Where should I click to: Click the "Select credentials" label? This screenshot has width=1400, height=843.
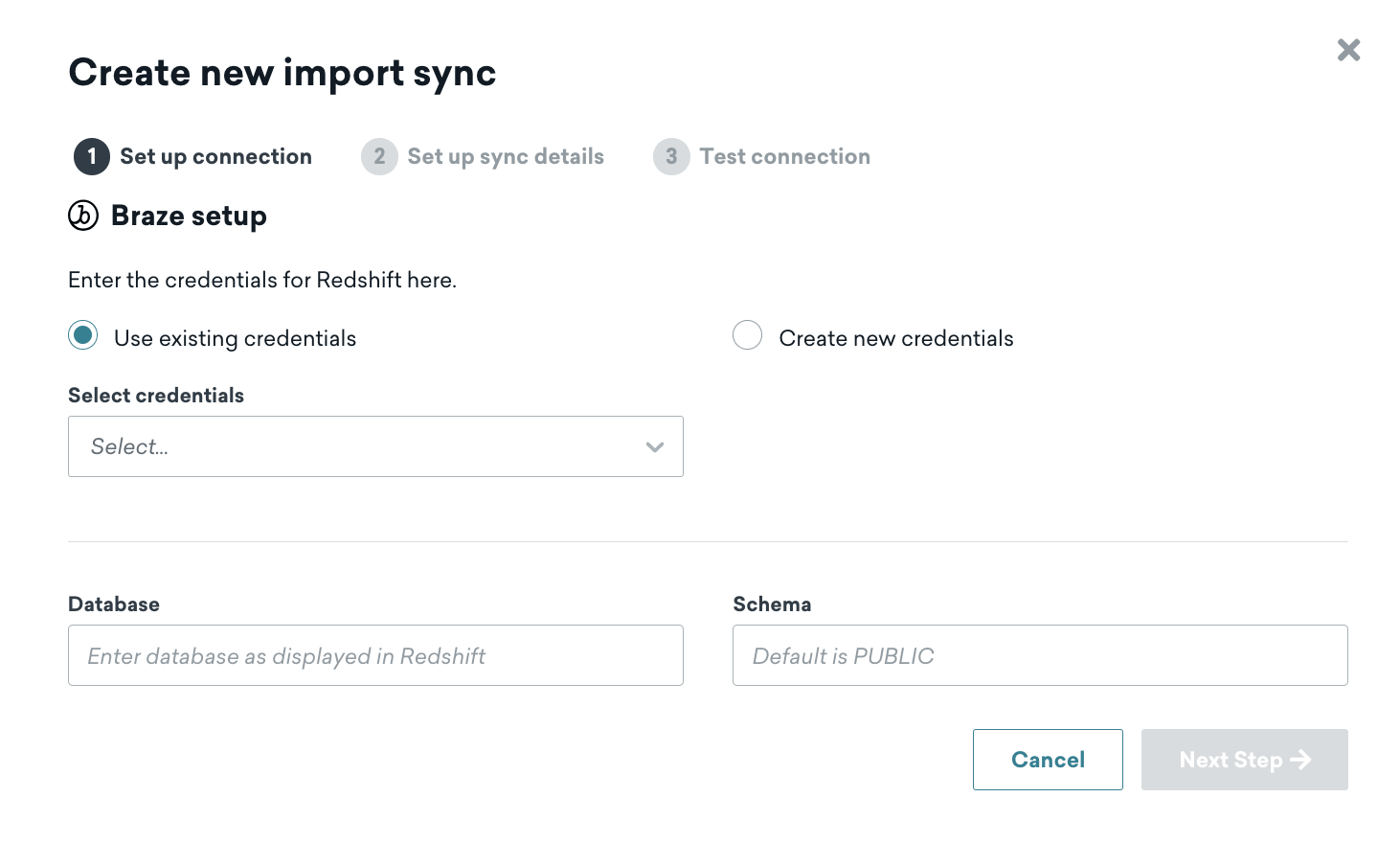click(156, 396)
